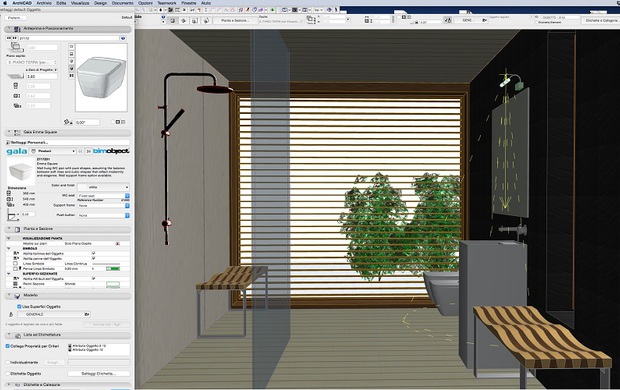Expand the Etichette e Categorie panel

pos(9,384)
